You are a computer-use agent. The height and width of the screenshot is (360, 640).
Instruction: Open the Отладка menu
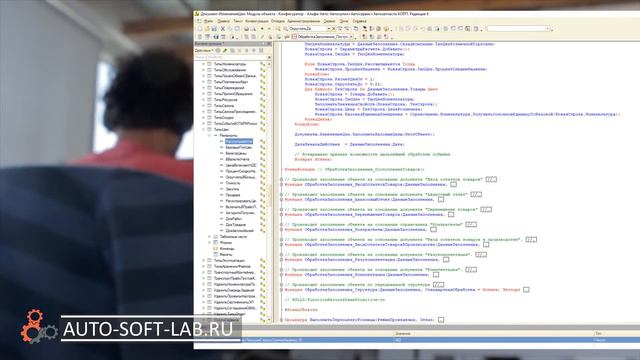coord(278,21)
